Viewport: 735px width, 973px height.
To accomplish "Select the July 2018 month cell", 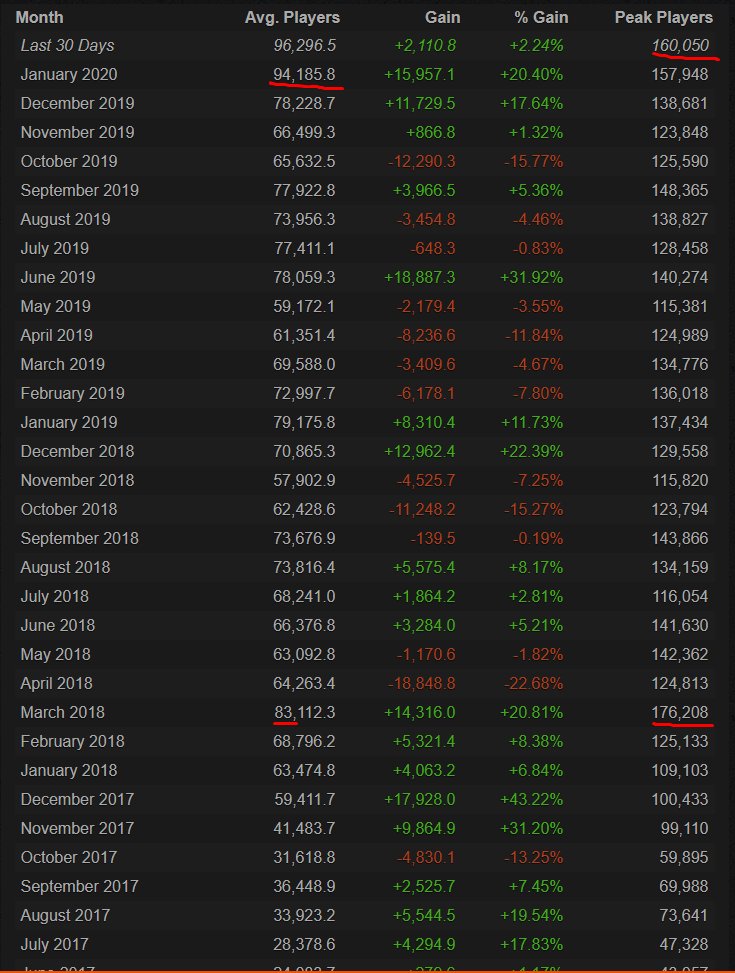I will tap(55, 596).
